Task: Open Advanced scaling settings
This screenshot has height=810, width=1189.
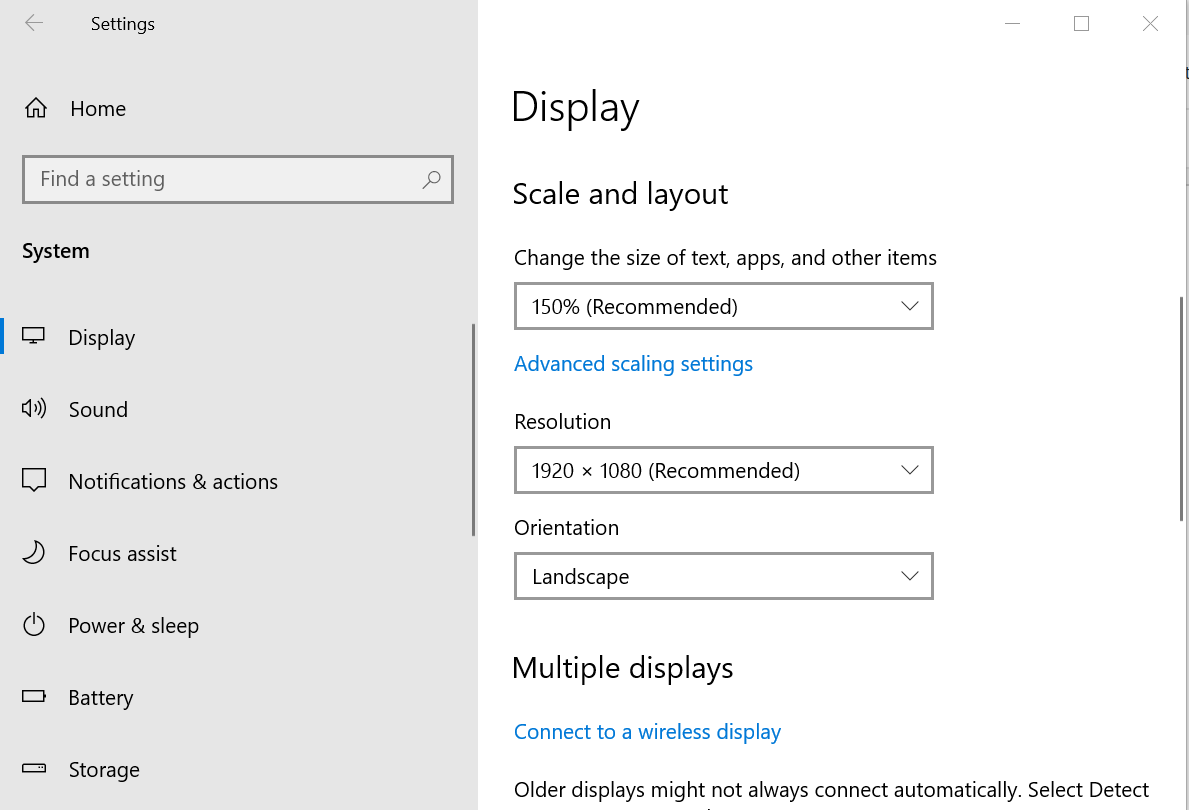Action: tap(633, 363)
